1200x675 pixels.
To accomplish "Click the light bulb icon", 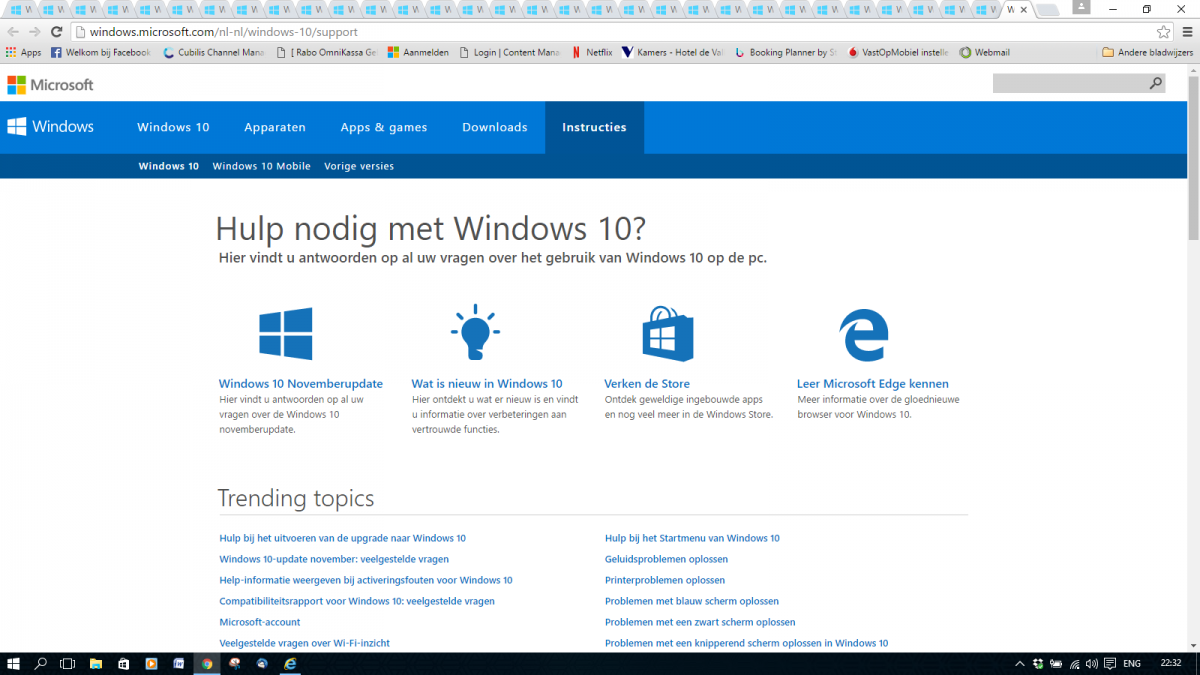I will (x=475, y=332).
